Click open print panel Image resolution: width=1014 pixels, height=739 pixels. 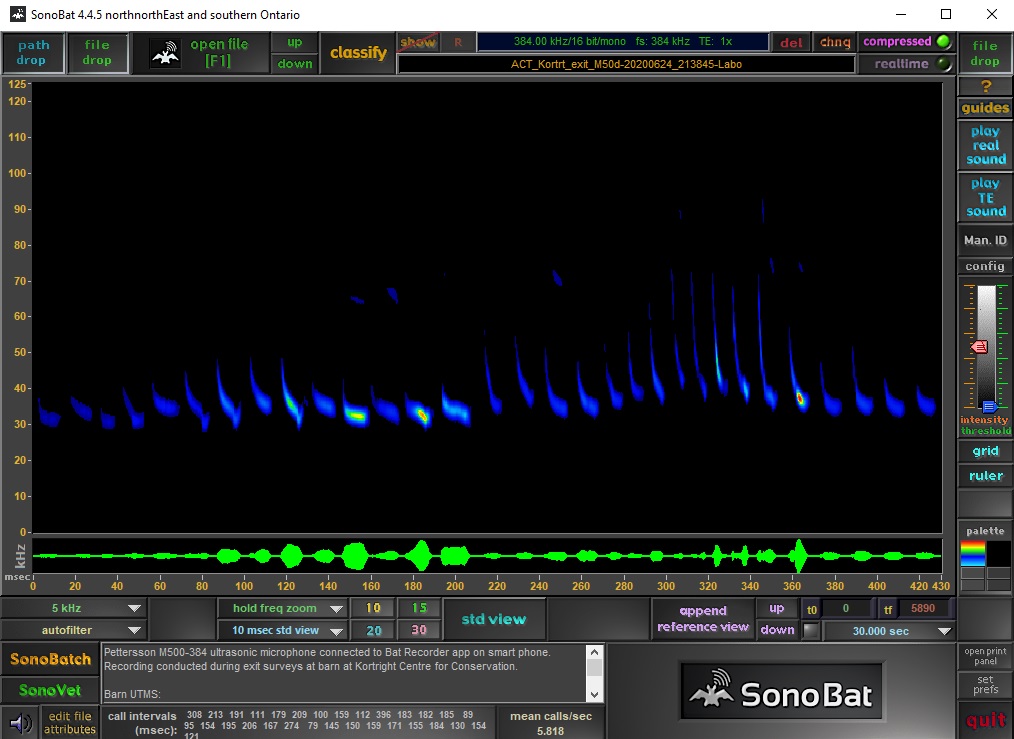click(985, 656)
